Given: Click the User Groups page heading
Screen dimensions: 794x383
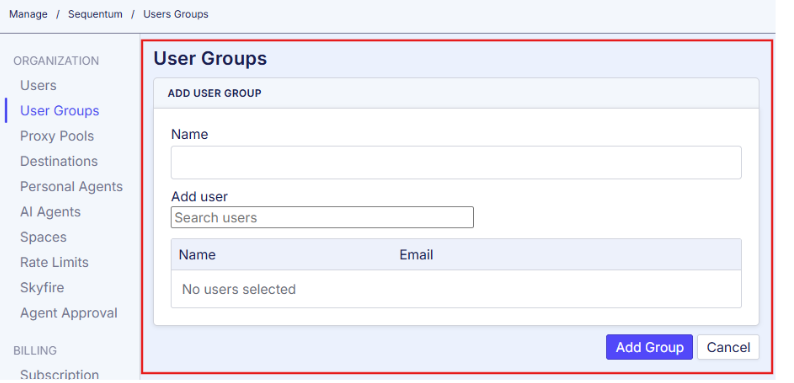Looking at the screenshot, I should 210,59.
